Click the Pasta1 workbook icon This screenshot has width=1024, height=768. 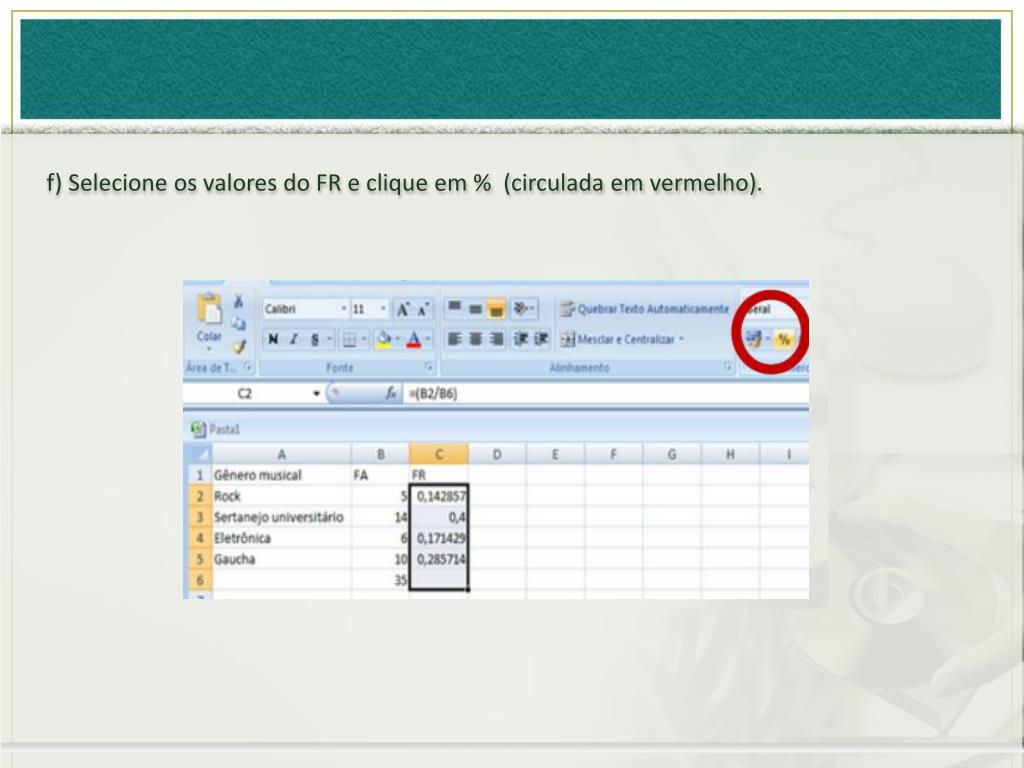tap(198, 429)
